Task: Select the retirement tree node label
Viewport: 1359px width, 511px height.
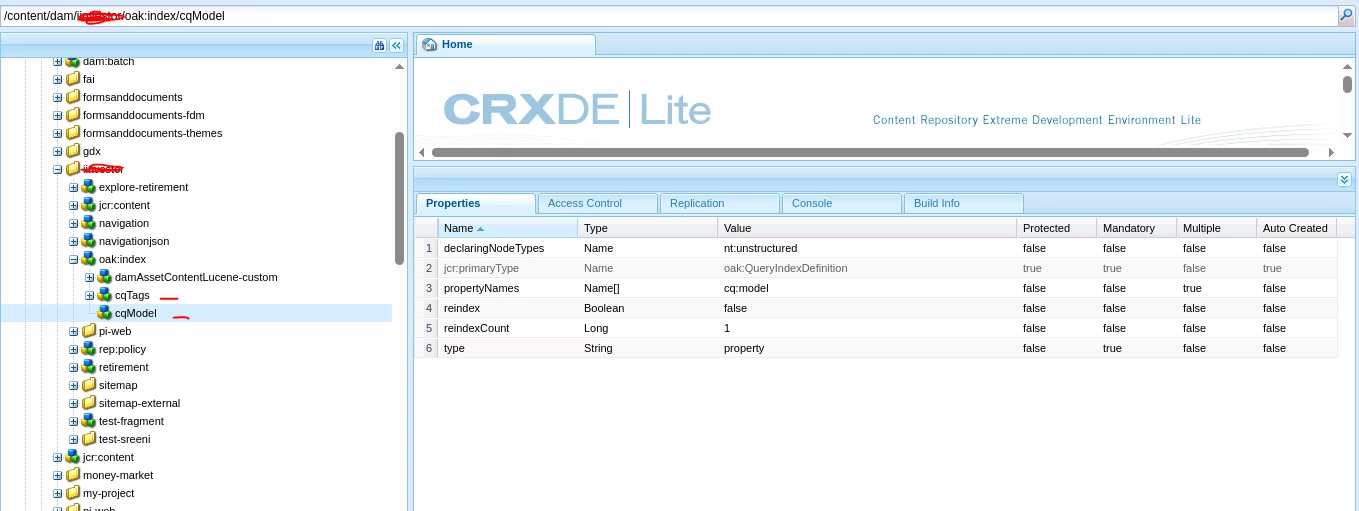Action: tap(124, 367)
